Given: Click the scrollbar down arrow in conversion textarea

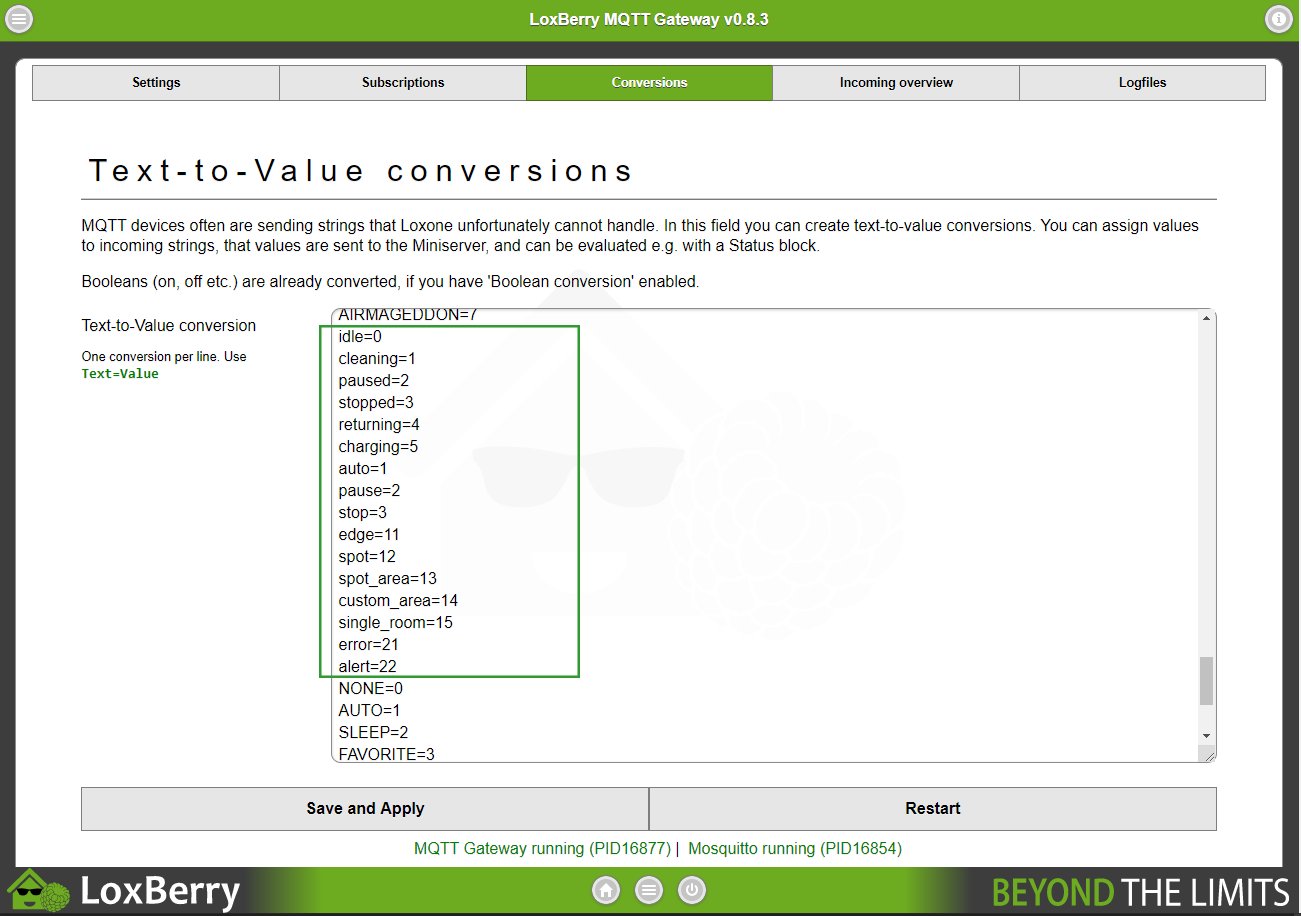Looking at the screenshot, I should pyautogui.click(x=1207, y=736).
